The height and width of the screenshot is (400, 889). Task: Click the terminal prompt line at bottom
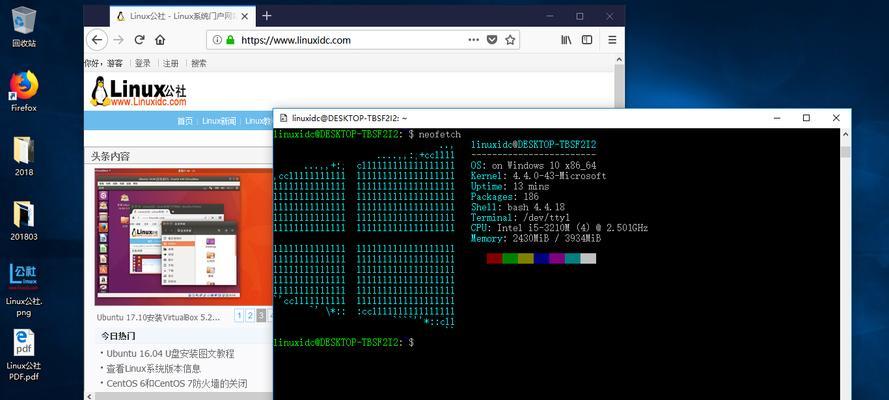tap(344, 342)
